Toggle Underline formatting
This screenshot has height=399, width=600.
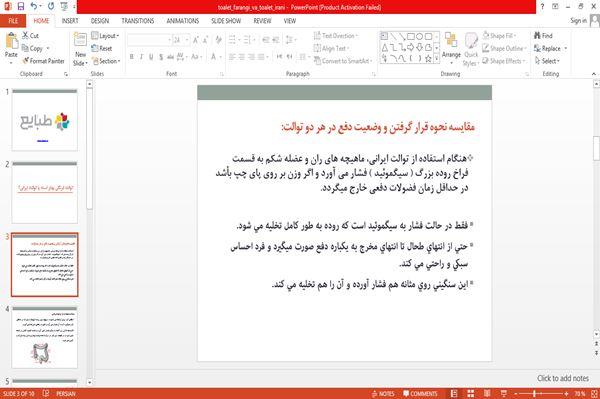(151, 57)
